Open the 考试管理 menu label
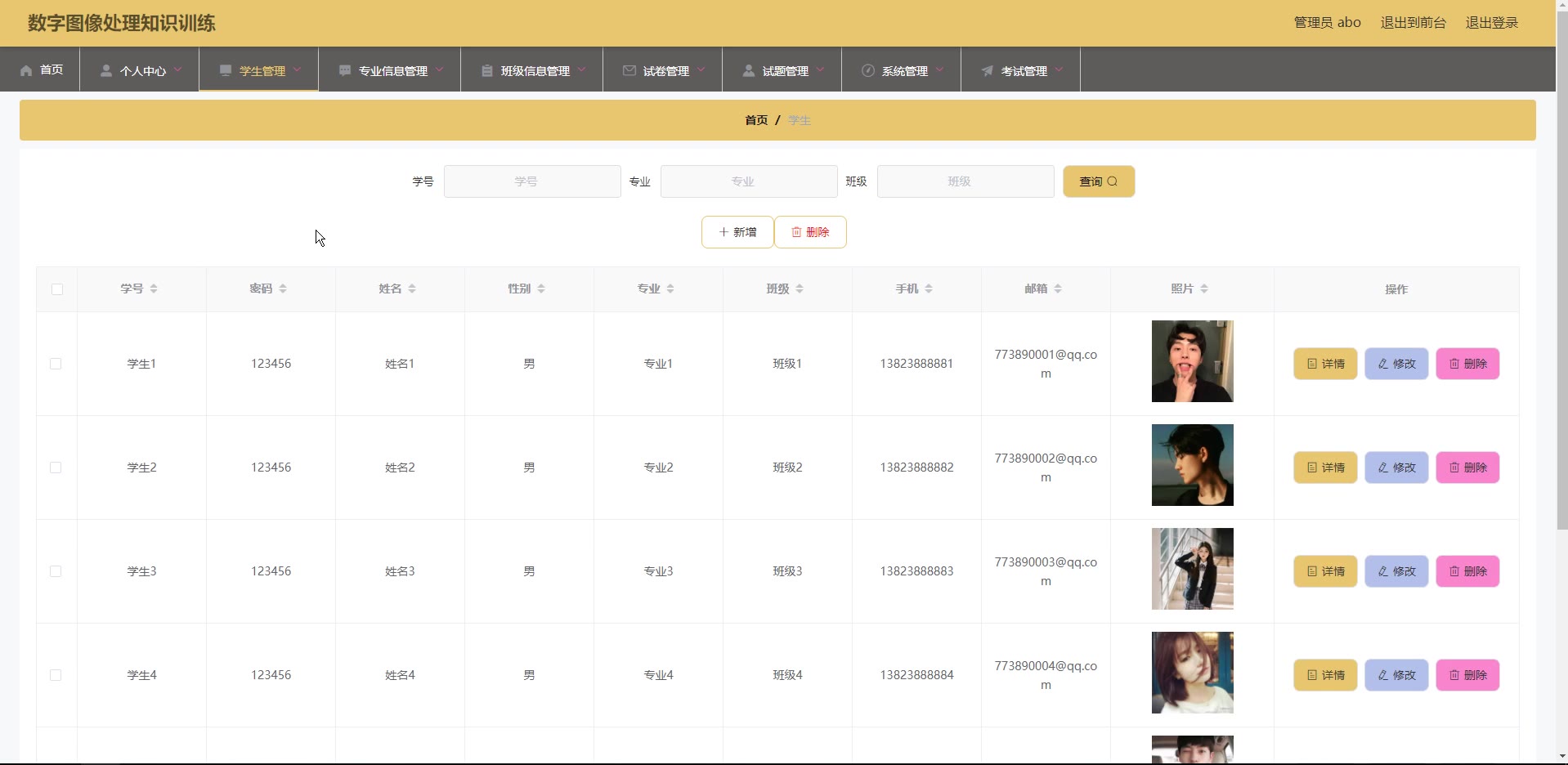1568x765 pixels. tap(1024, 71)
